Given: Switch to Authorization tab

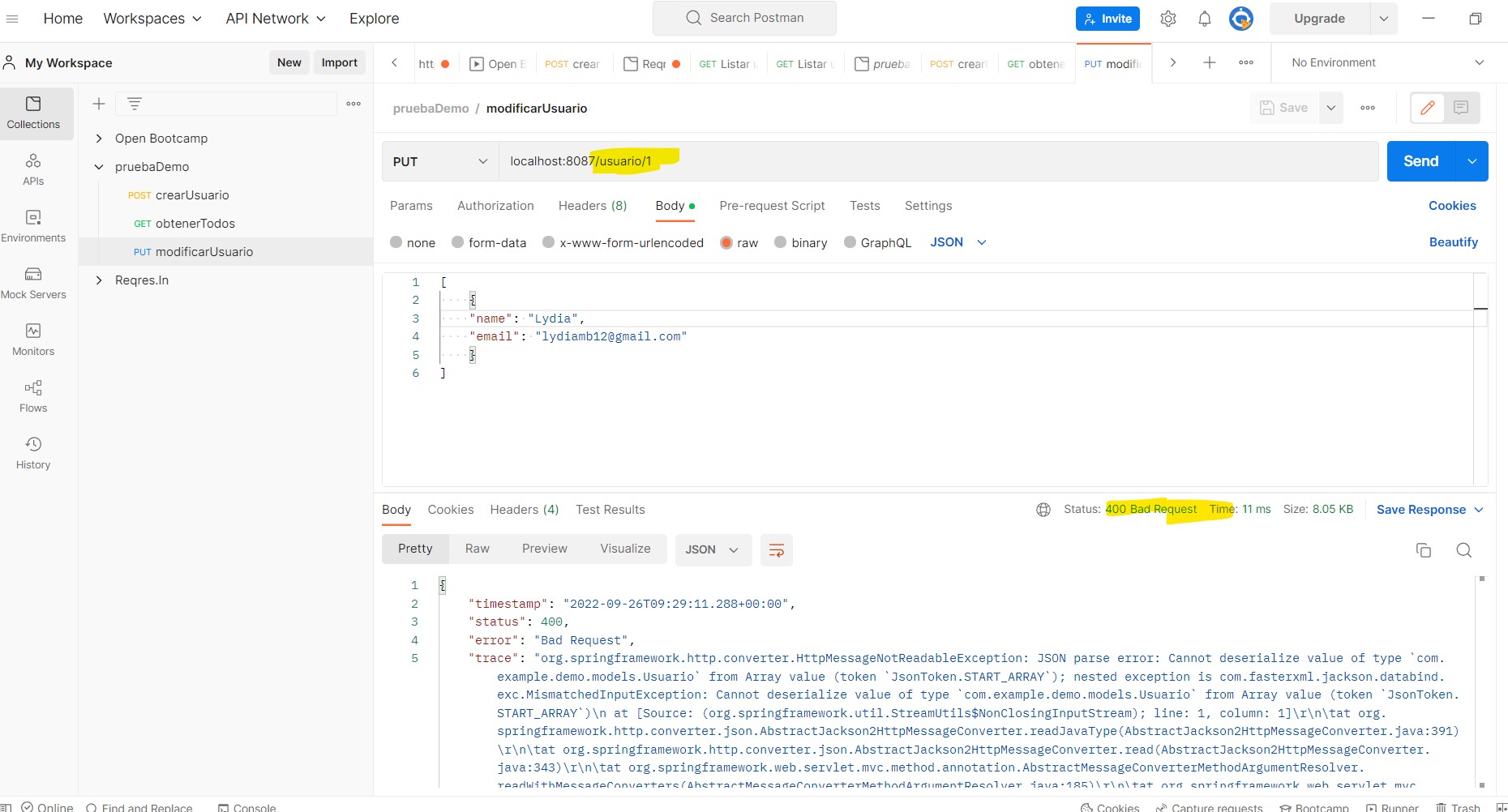Looking at the screenshot, I should pos(495,206).
